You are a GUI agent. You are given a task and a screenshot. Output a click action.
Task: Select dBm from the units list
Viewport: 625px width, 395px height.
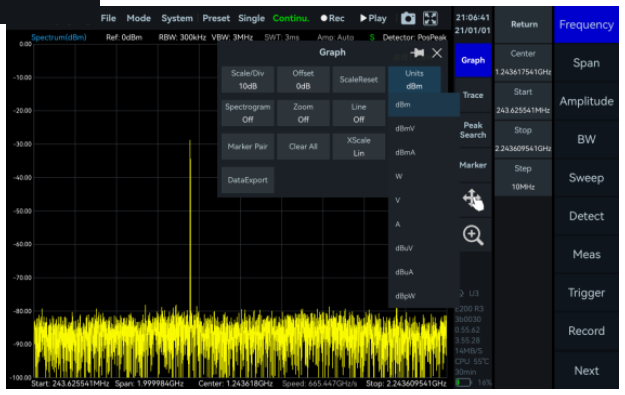(x=424, y=105)
